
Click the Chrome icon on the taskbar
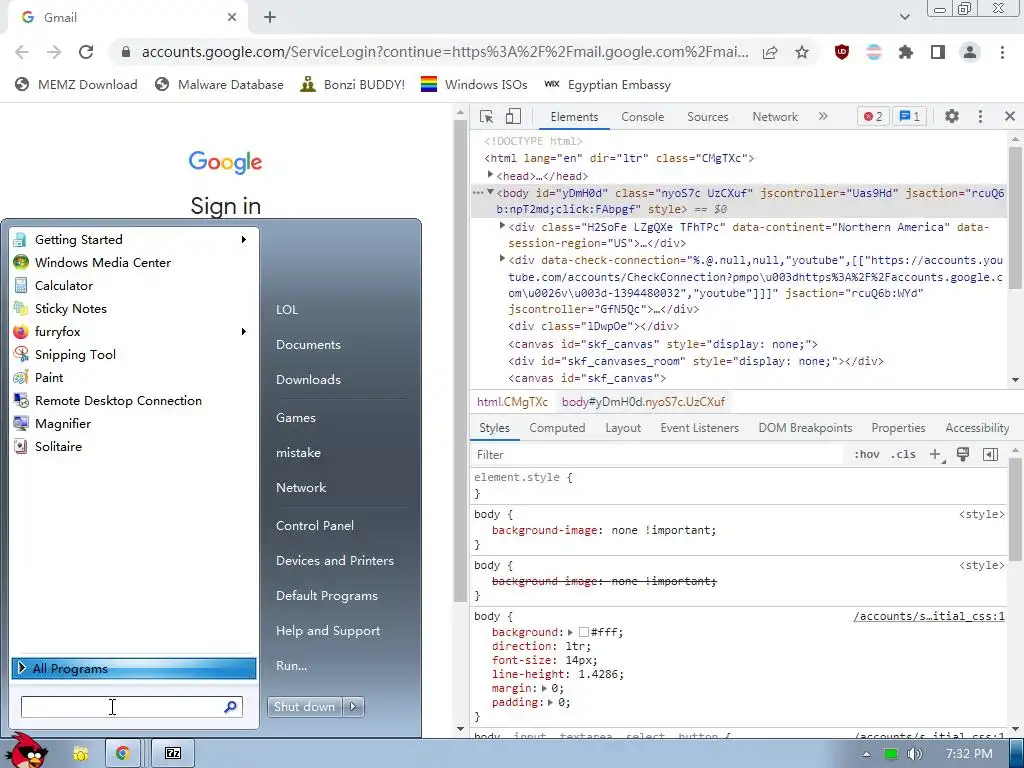pyautogui.click(x=122, y=753)
